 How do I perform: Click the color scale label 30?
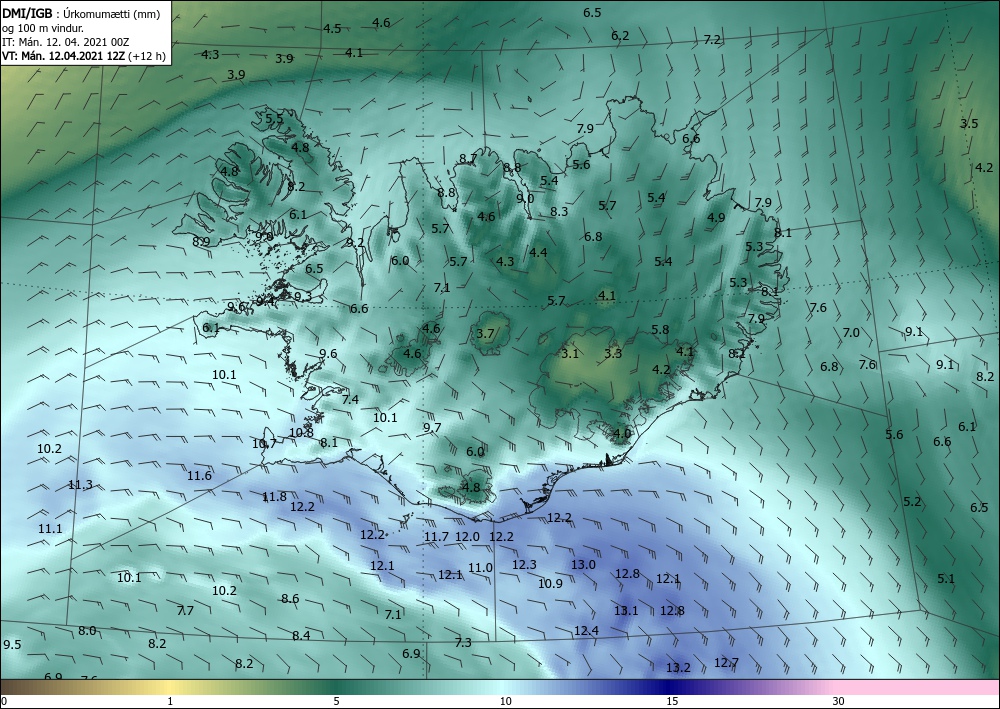pyautogui.click(x=839, y=701)
